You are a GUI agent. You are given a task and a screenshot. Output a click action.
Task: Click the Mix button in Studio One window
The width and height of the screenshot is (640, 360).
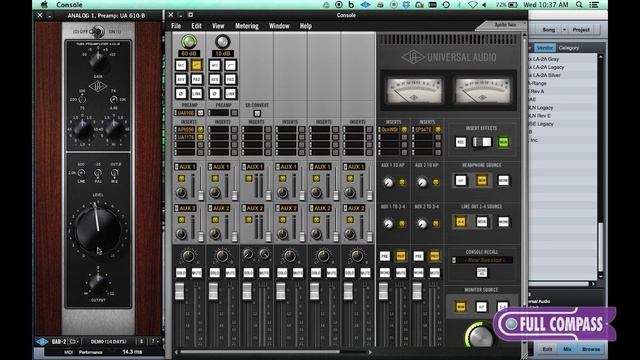567,349
